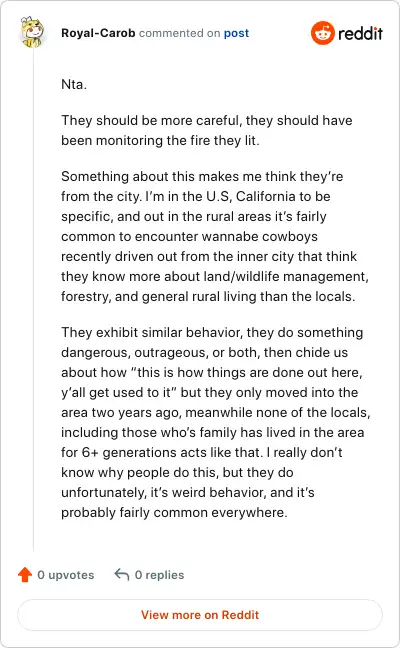The width and height of the screenshot is (400, 648).
Task: Open the Royal-Carob username profile link
Action: coord(98,33)
